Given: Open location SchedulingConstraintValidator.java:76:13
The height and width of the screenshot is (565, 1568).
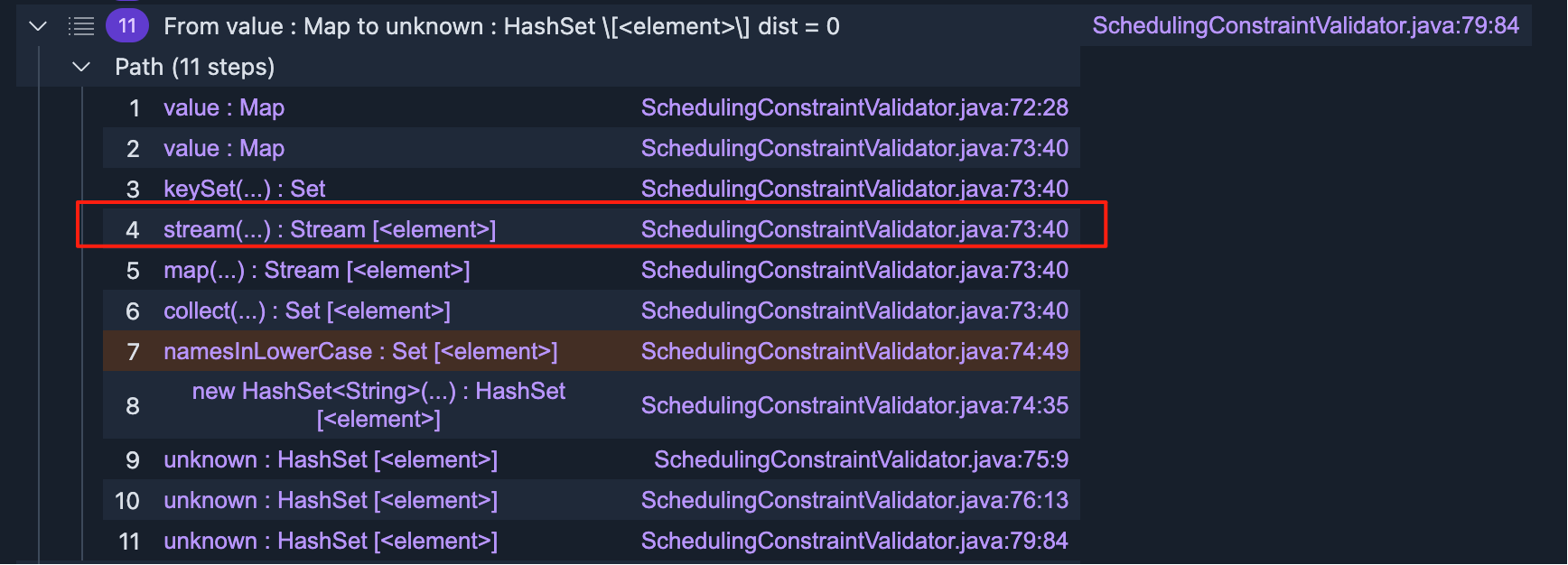Looking at the screenshot, I should pos(854,500).
